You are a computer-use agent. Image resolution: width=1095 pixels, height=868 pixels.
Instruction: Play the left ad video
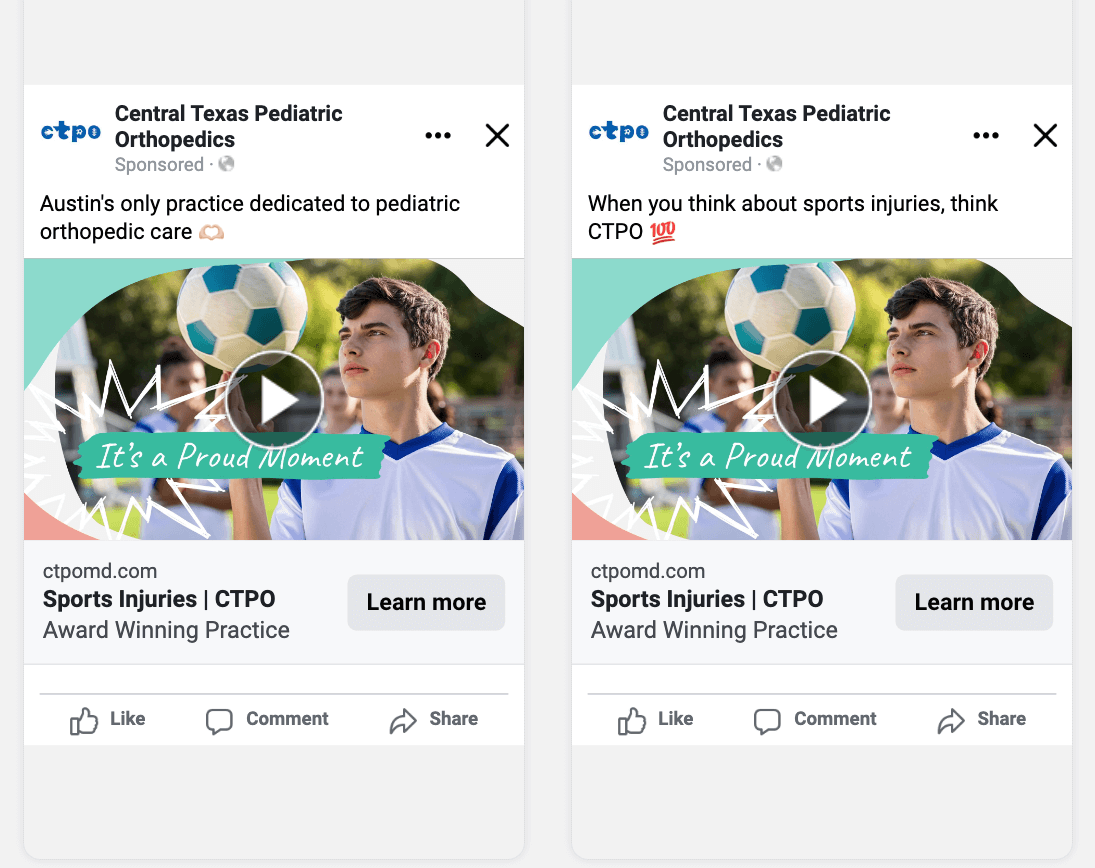[x=274, y=399]
